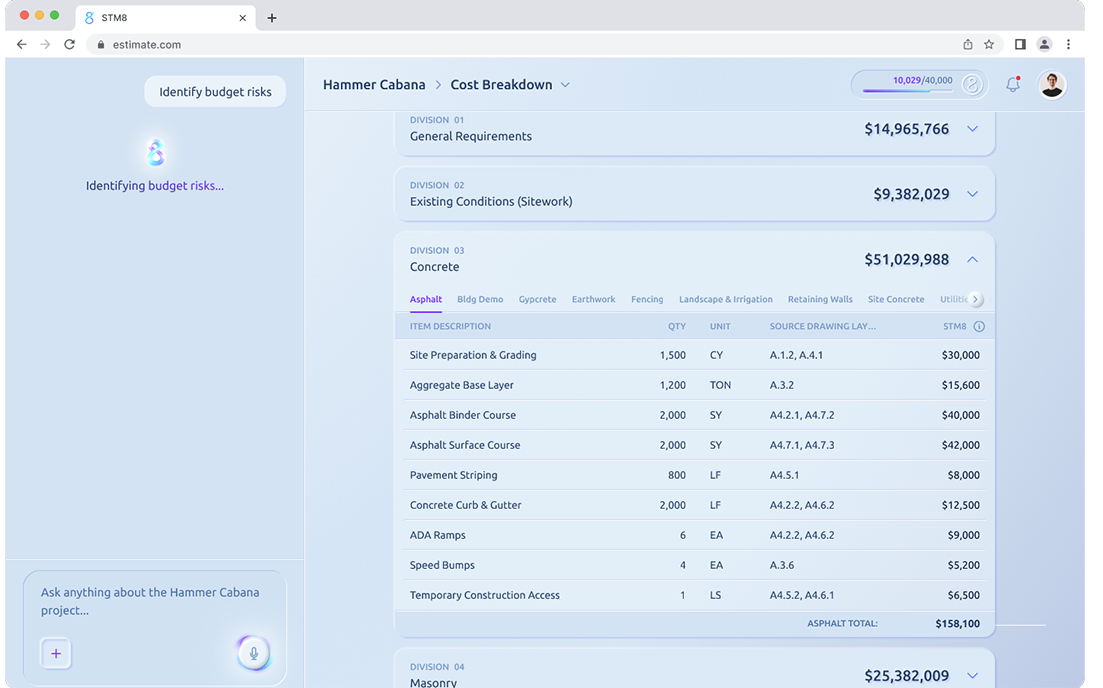Open a new browser tab
The height and width of the screenshot is (688, 1103).
[x=272, y=17]
